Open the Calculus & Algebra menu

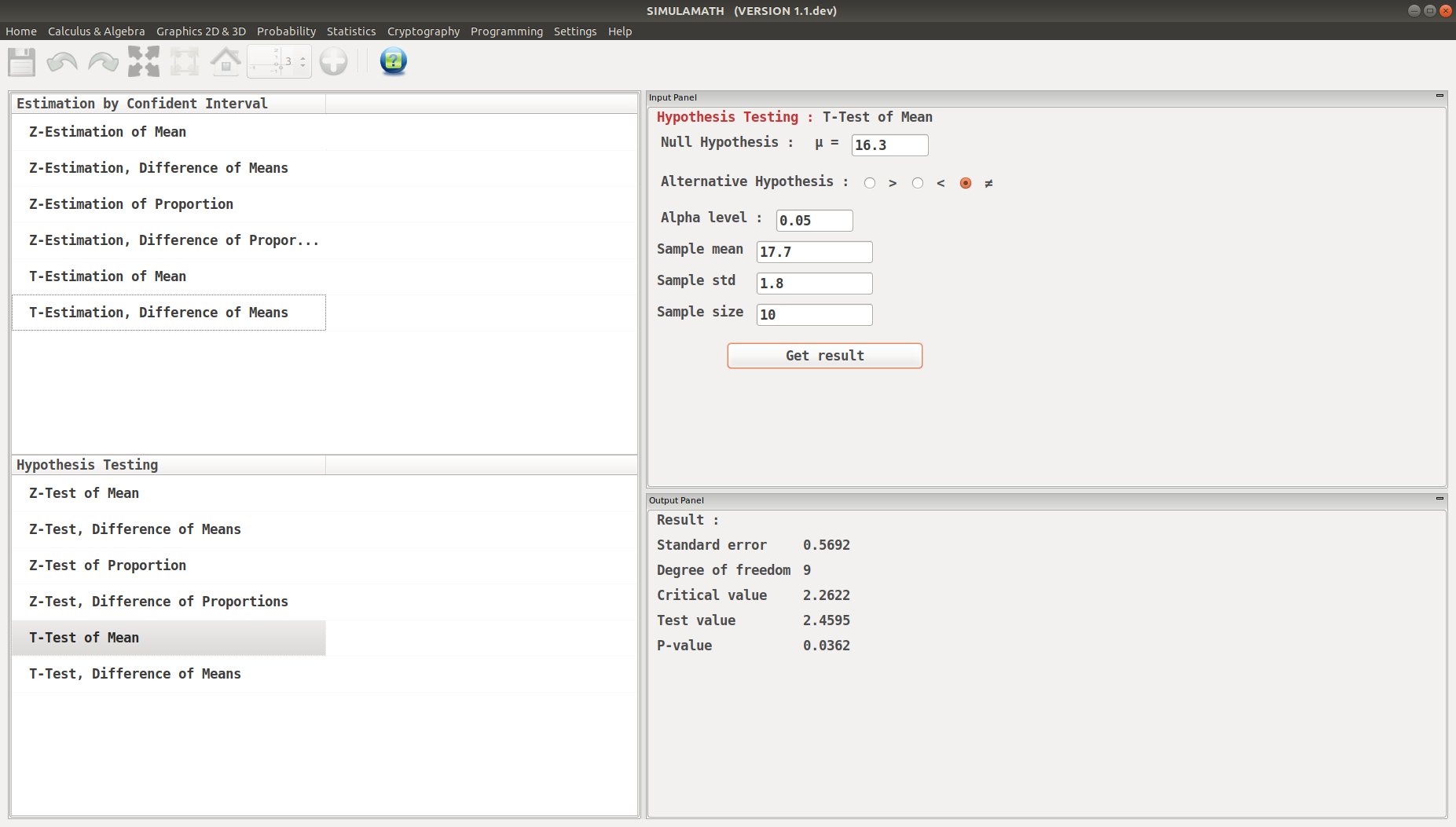point(97,31)
